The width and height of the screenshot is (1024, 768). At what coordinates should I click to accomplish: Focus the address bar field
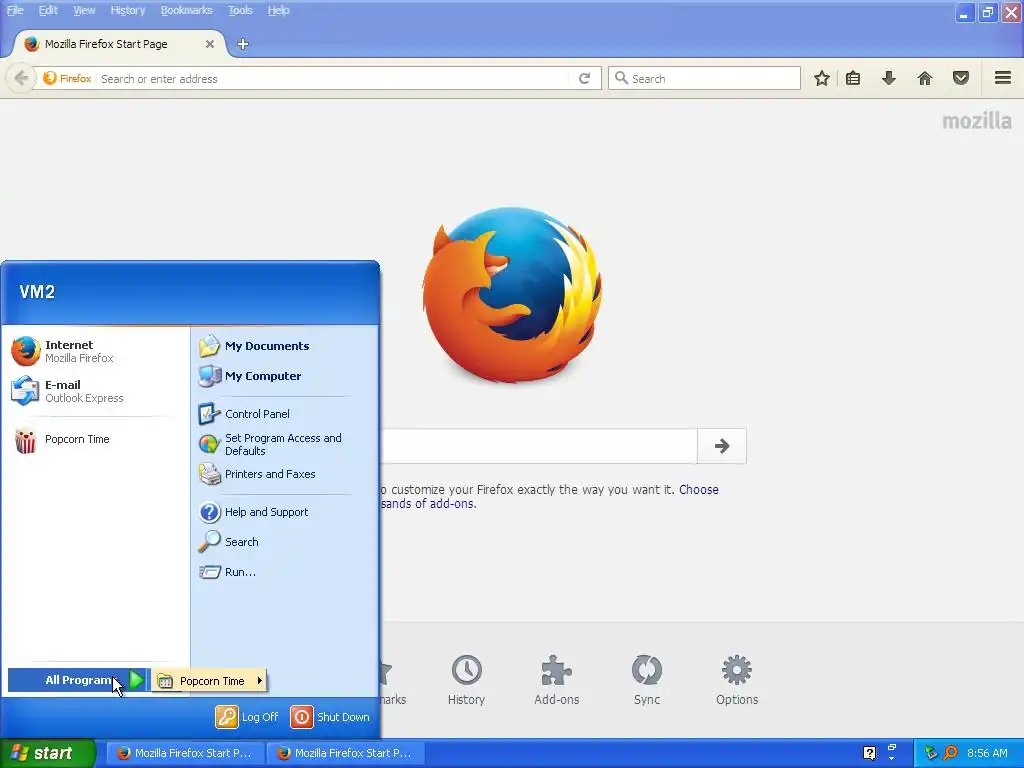[333, 78]
